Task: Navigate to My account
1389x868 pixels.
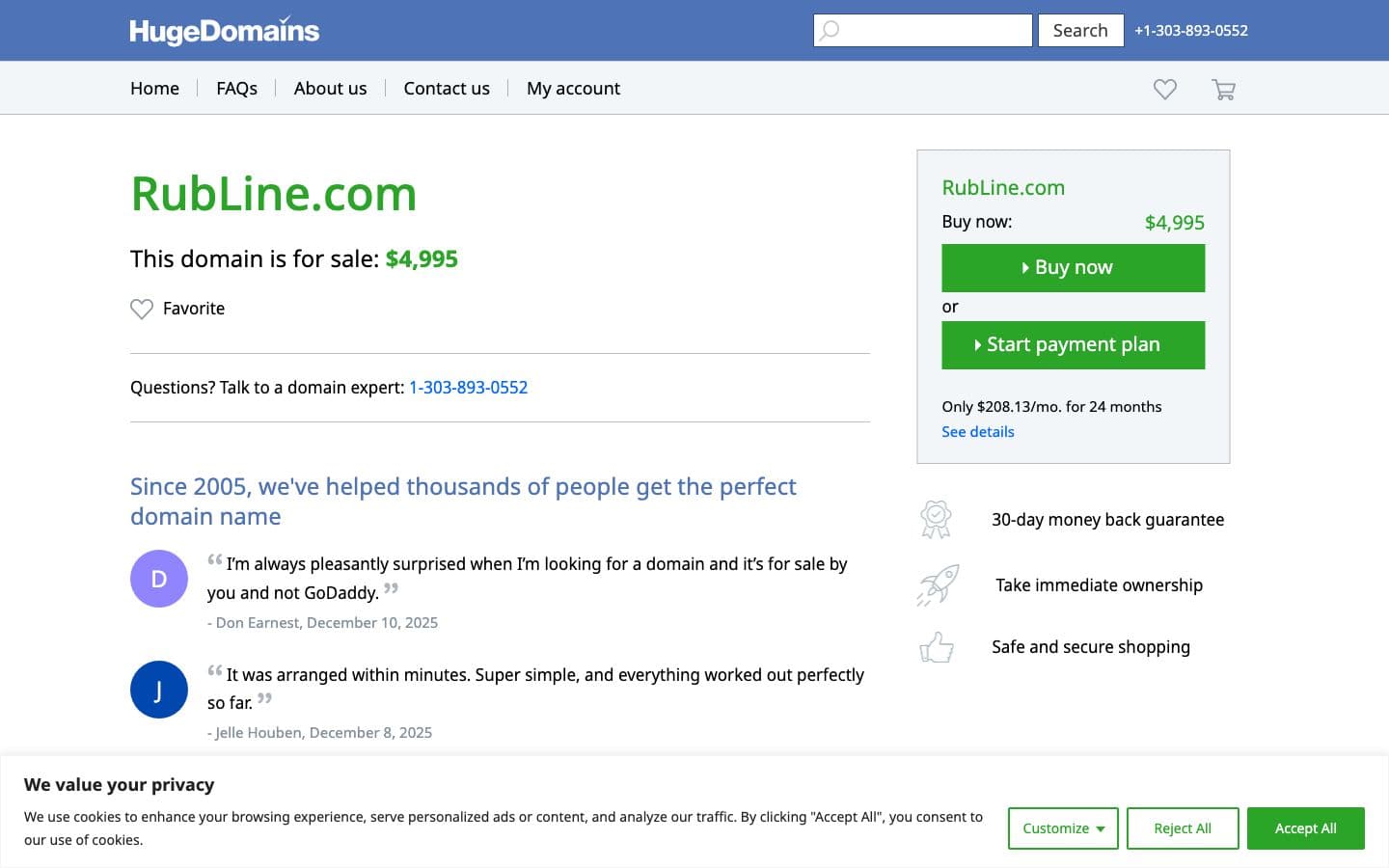Action: tap(573, 89)
